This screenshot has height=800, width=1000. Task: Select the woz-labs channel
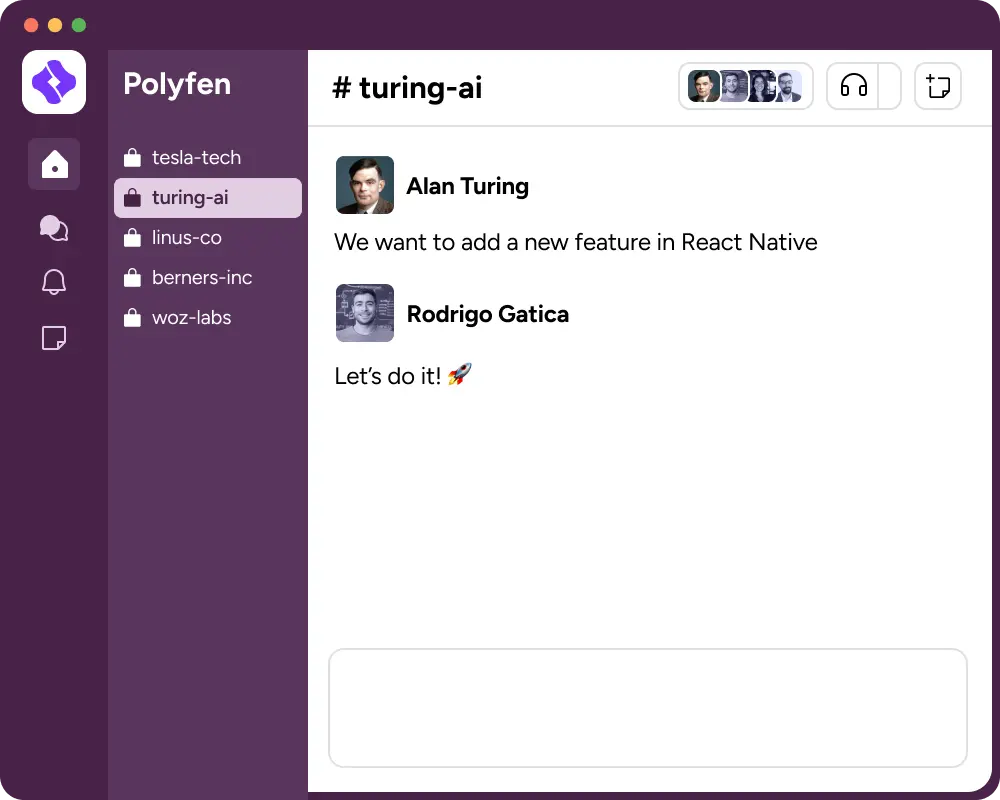(191, 318)
